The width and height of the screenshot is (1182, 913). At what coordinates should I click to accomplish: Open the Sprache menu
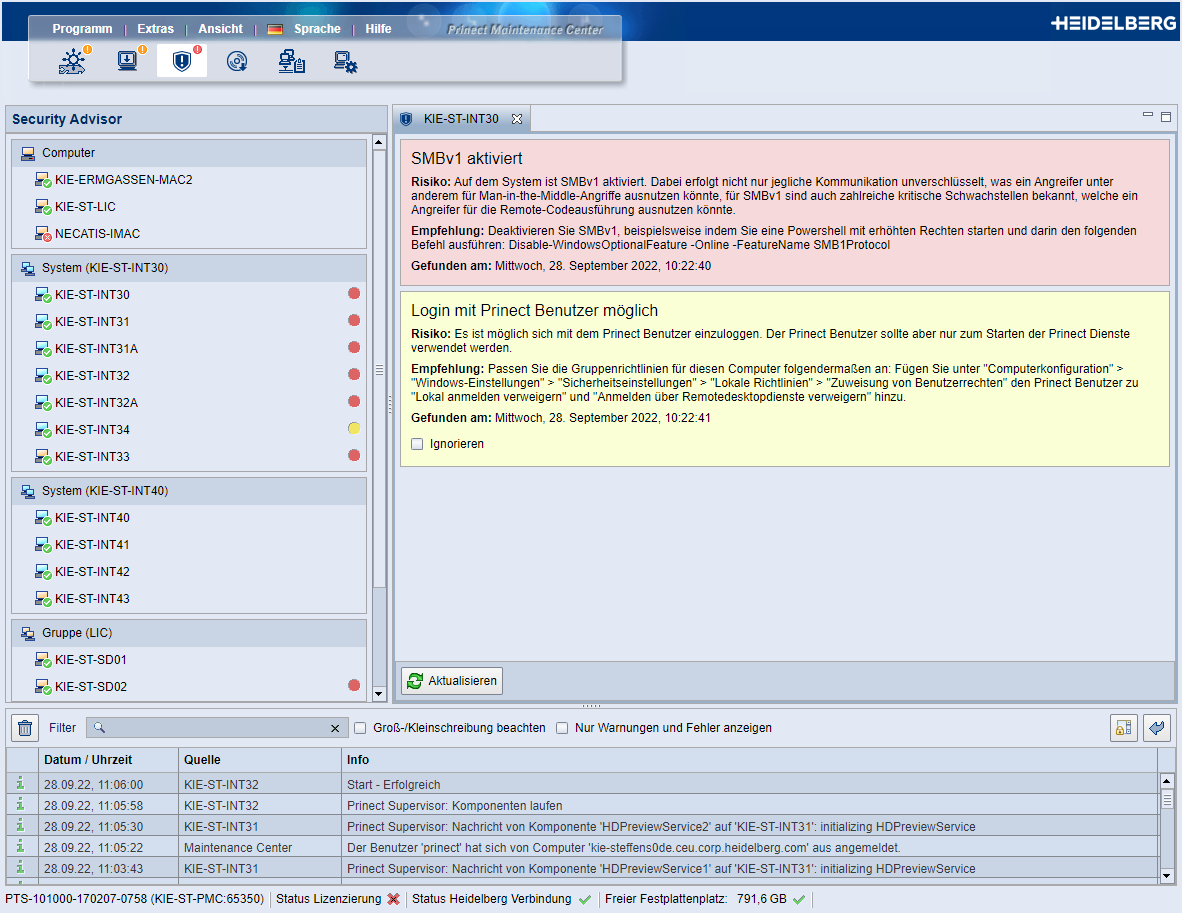[x=317, y=29]
